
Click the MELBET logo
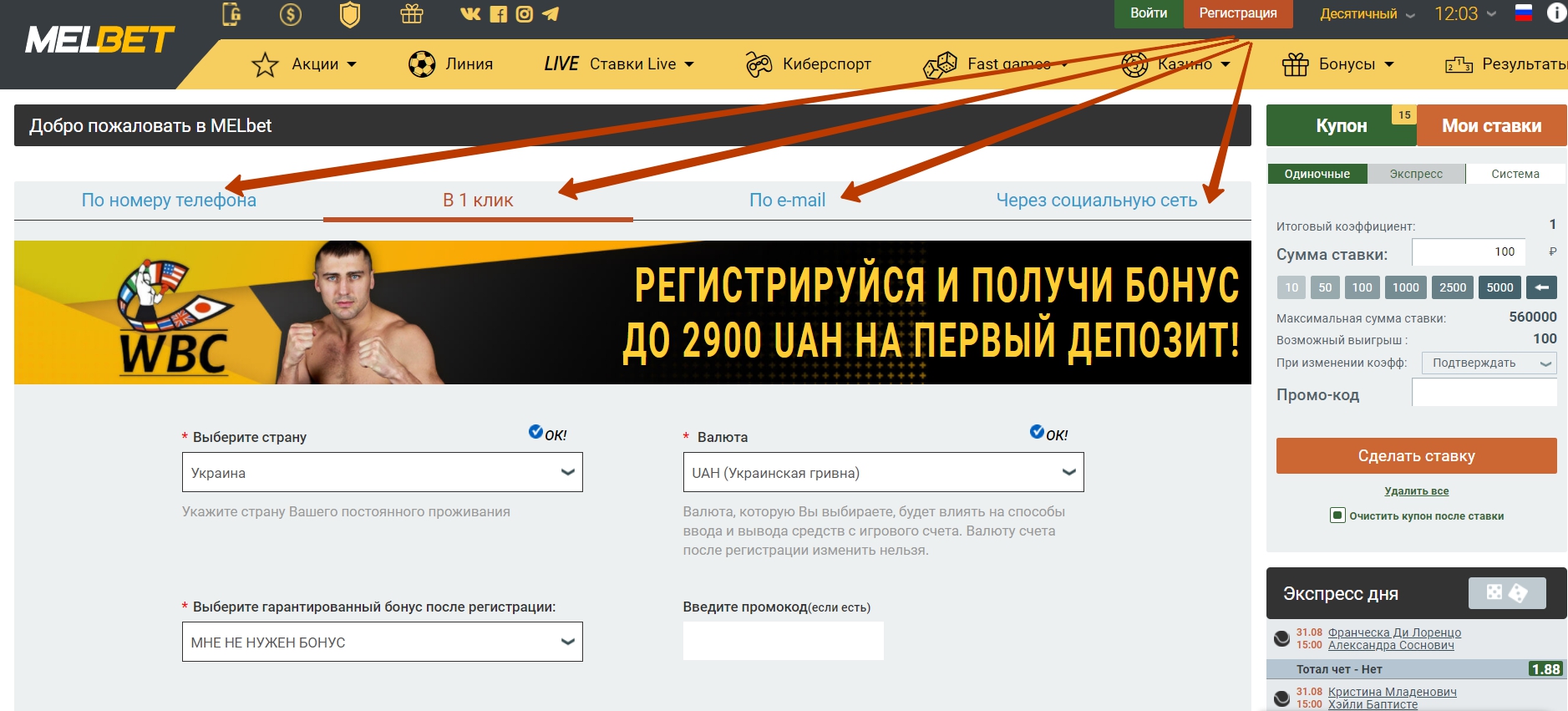pos(100,40)
